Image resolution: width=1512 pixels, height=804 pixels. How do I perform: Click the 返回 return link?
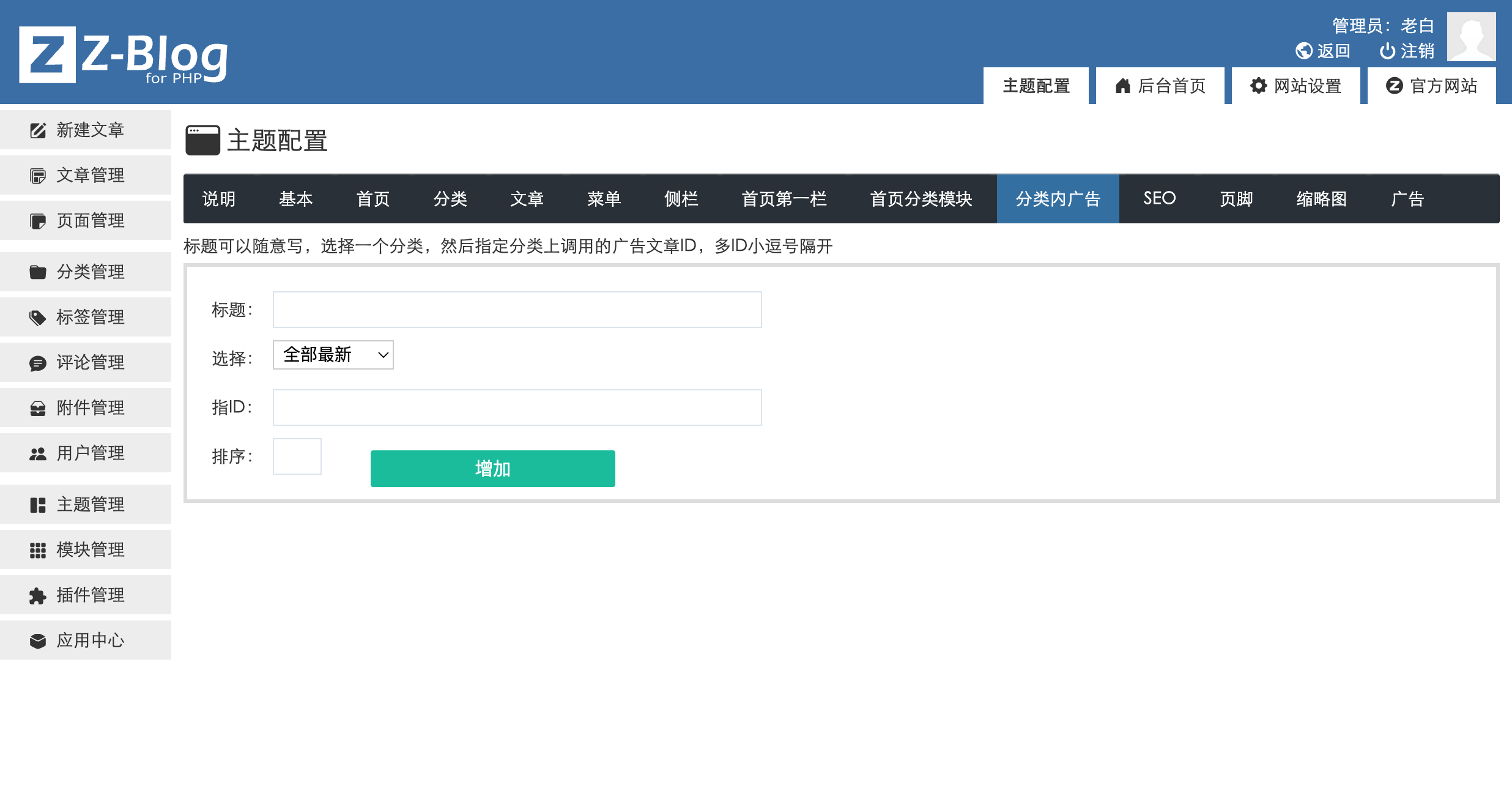pos(1323,51)
